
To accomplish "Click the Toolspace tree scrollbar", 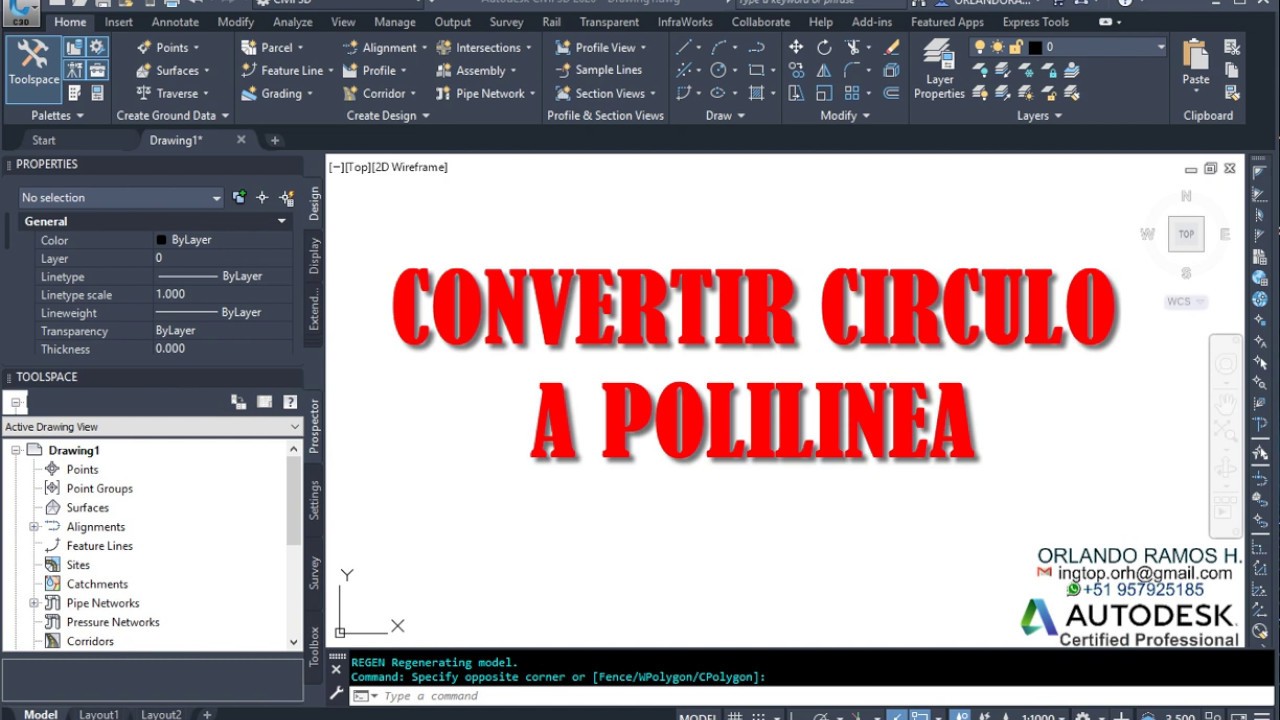I will point(294,500).
